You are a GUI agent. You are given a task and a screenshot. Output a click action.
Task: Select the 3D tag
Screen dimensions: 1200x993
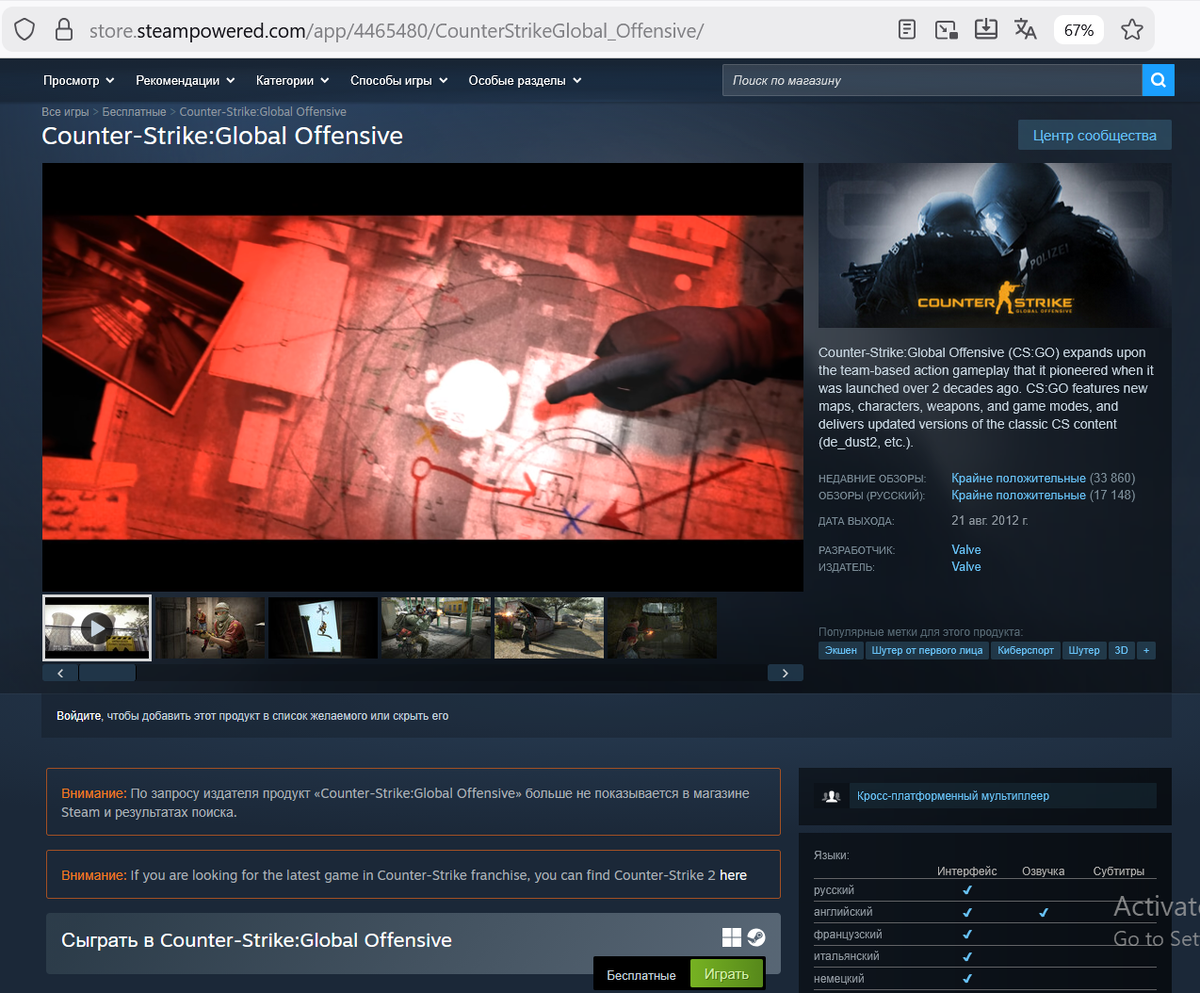tap(1121, 650)
